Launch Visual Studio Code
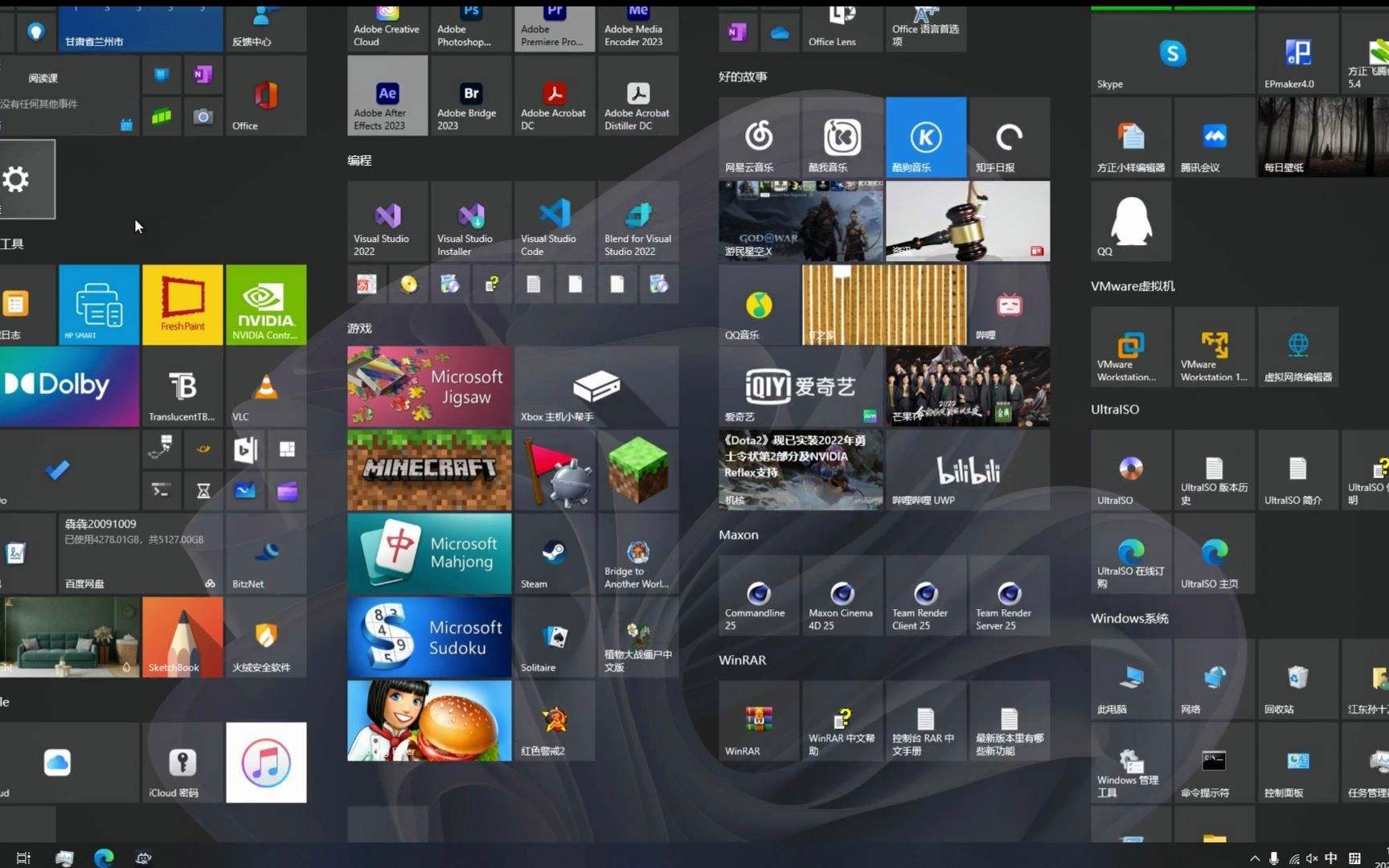This screenshot has height=868, width=1389. 555,221
